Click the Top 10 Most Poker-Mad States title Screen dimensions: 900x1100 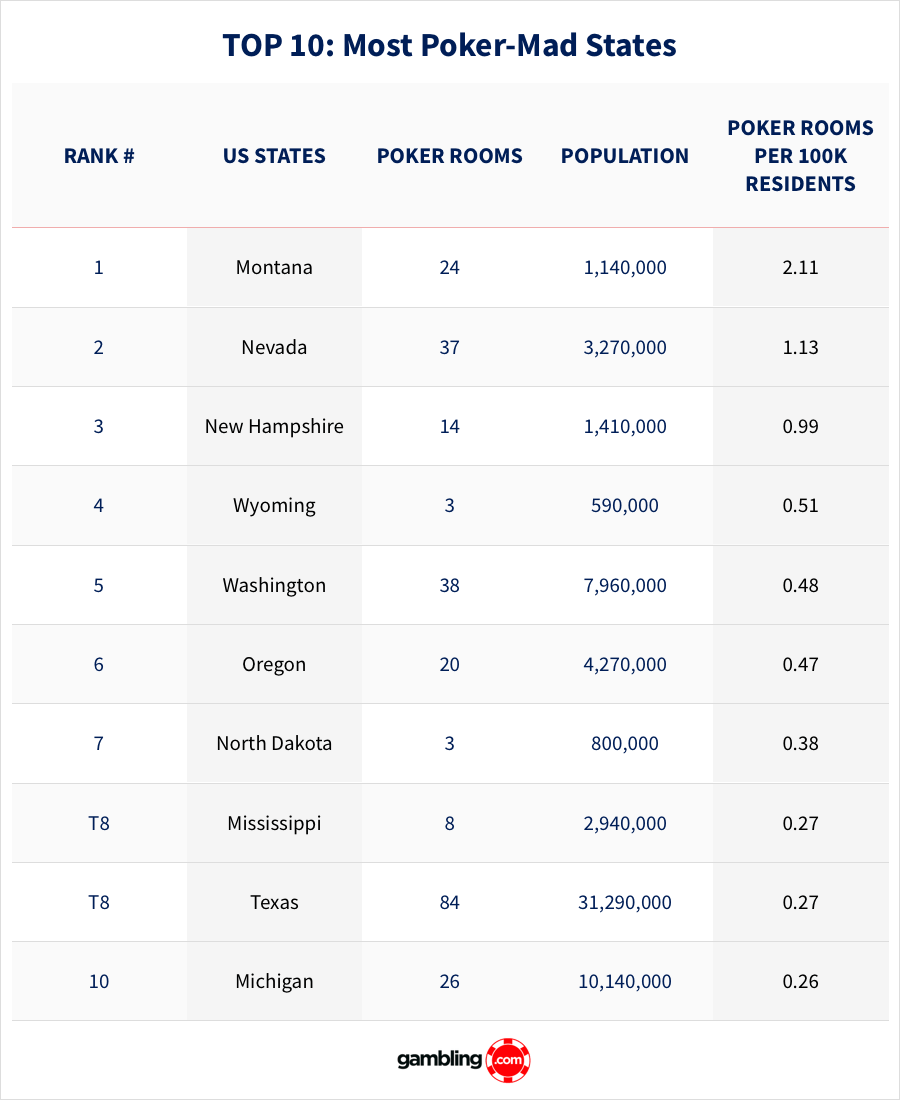pyautogui.click(x=449, y=46)
